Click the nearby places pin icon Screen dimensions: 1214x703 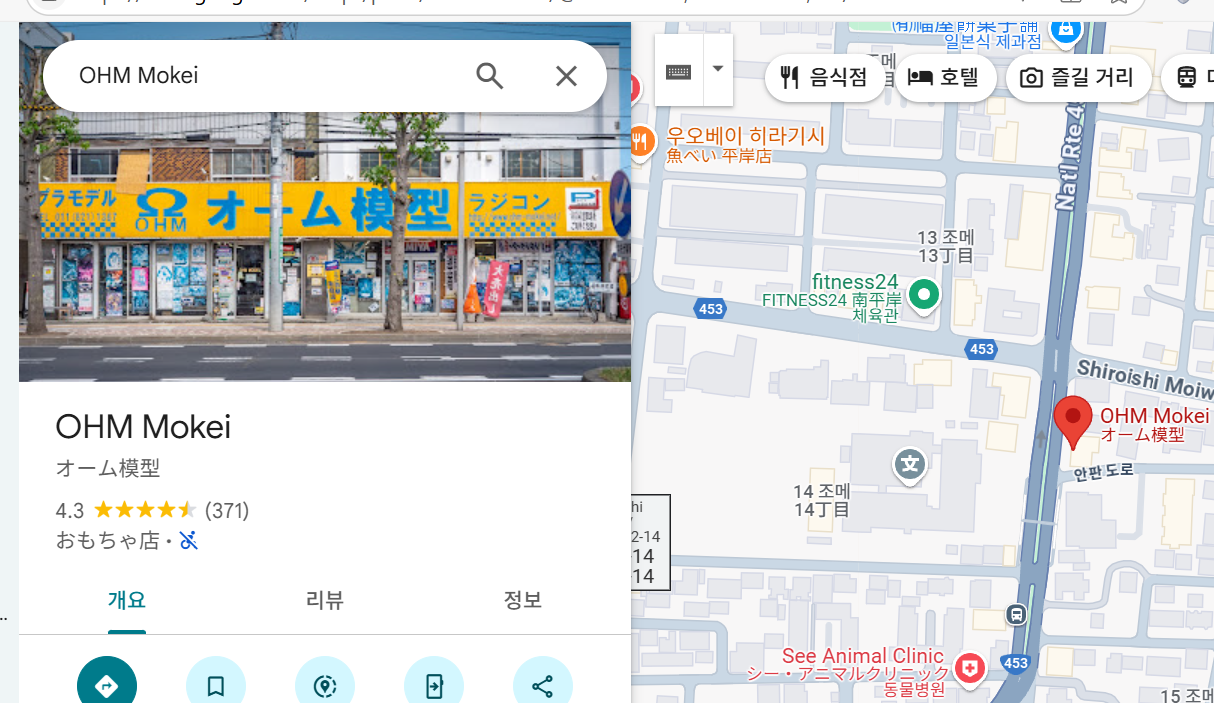click(324, 684)
